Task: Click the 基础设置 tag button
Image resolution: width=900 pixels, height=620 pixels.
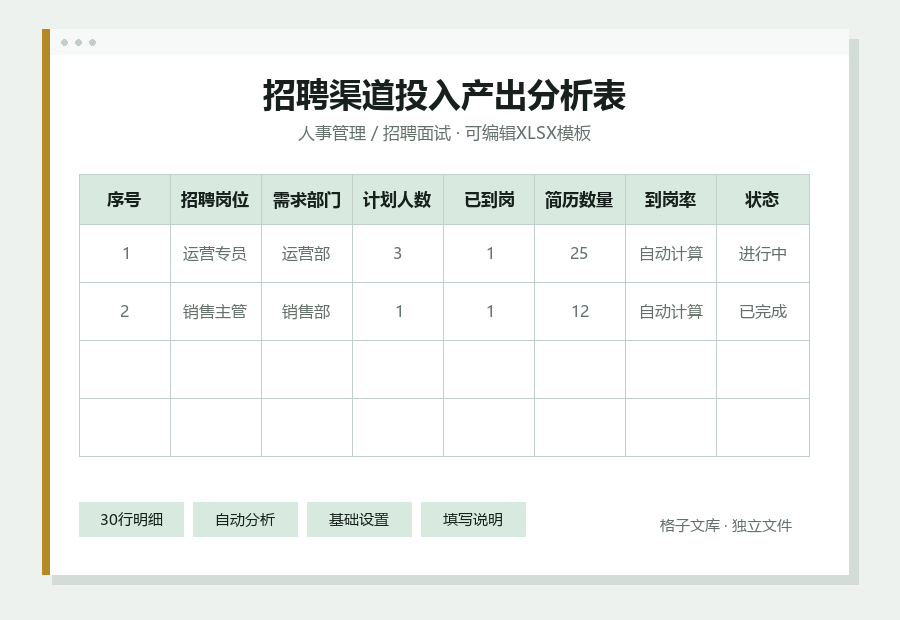Action: (x=359, y=520)
